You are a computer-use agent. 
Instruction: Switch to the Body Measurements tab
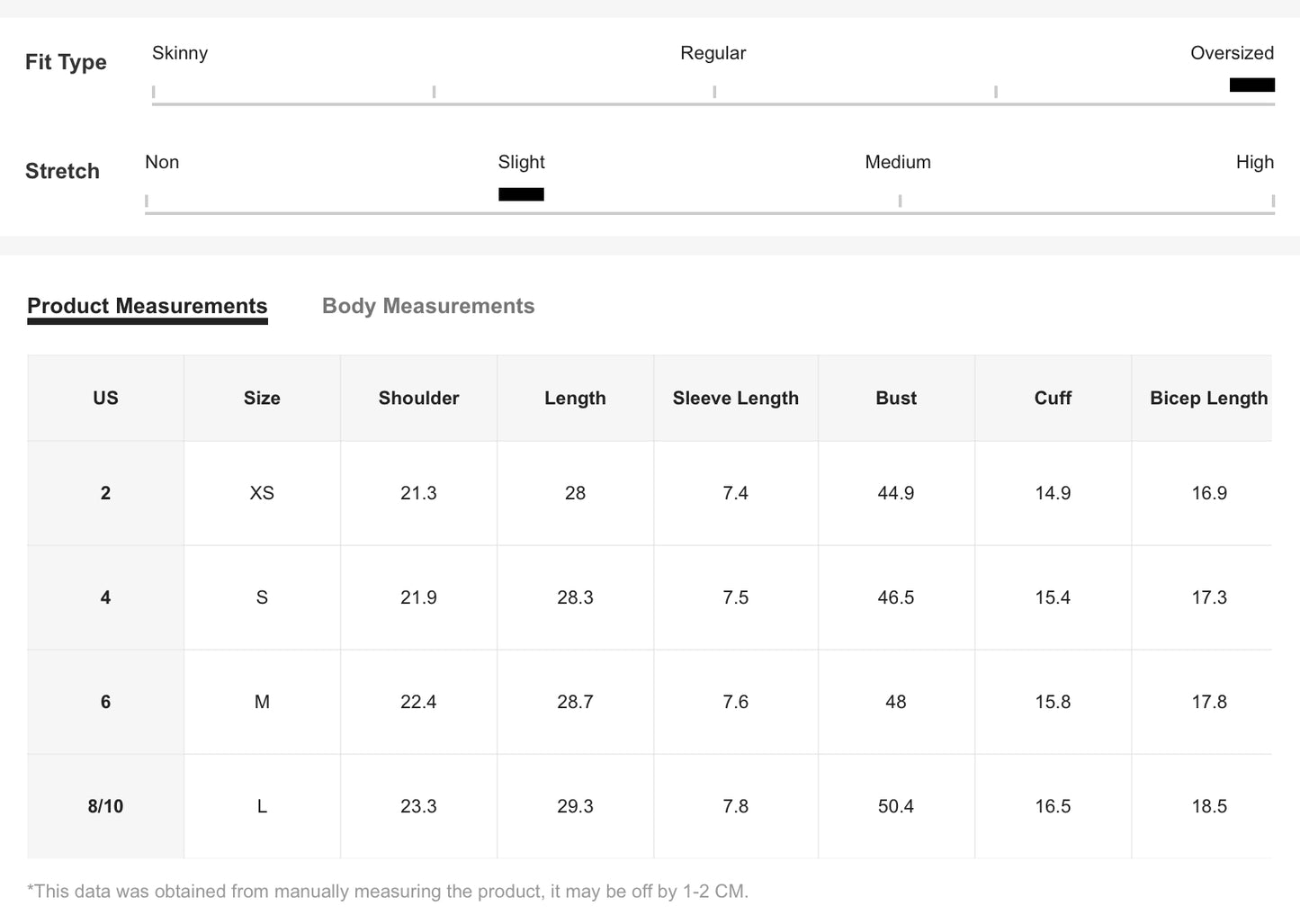428,306
